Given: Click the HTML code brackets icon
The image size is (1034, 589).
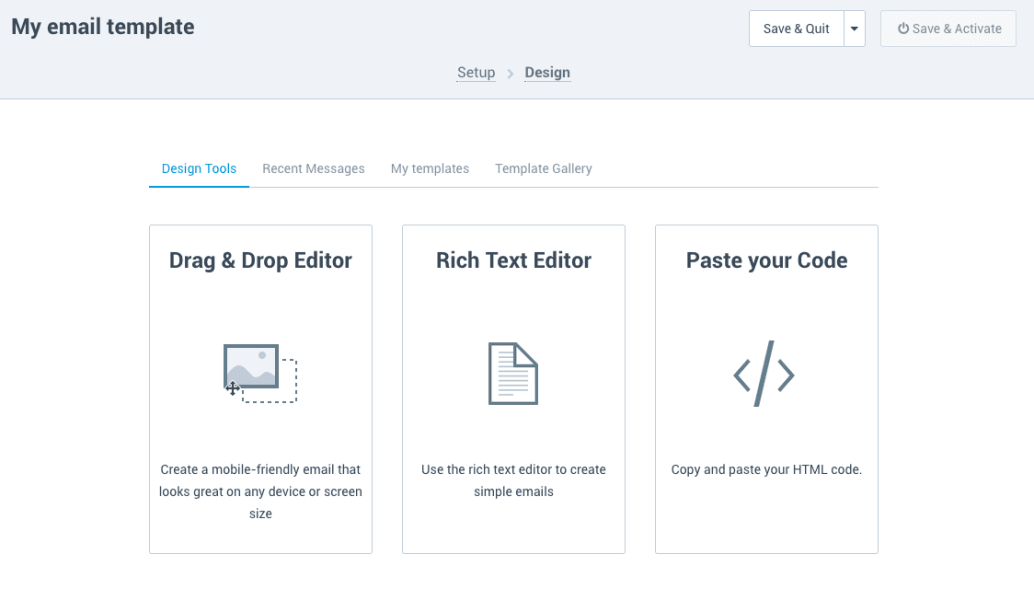Looking at the screenshot, I should [x=764, y=374].
